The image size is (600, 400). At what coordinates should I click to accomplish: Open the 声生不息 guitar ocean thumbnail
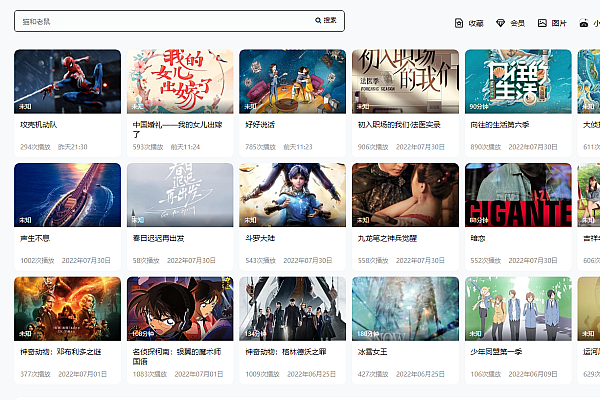[67, 195]
